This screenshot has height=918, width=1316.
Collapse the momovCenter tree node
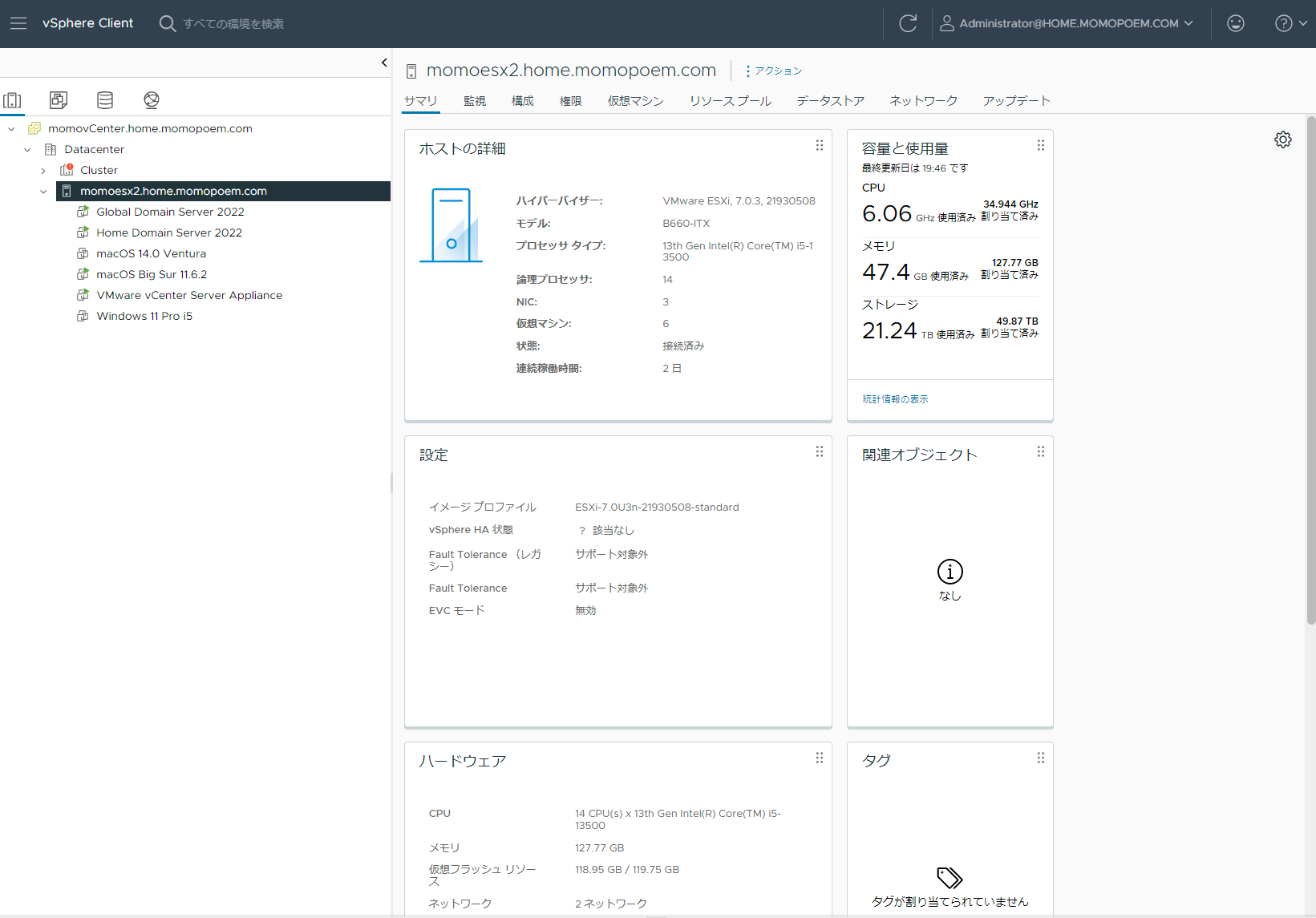[x=11, y=128]
